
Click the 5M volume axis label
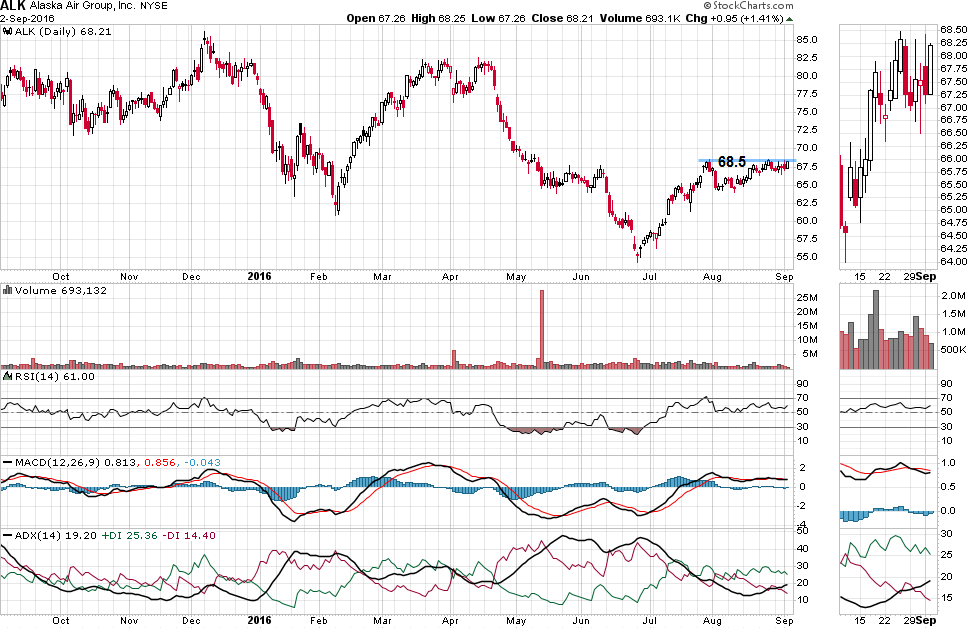810,353
